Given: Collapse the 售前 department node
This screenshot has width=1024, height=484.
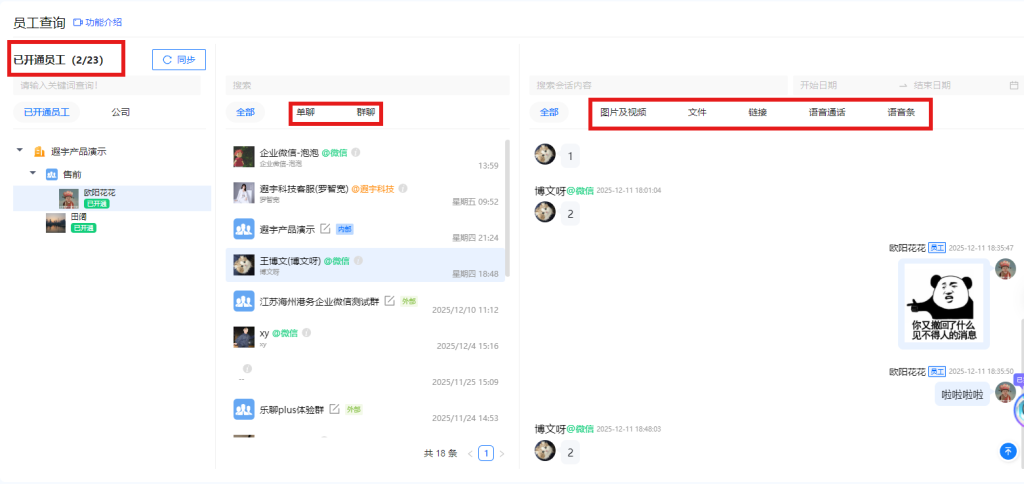Looking at the screenshot, I should click(x=33, y=174).
